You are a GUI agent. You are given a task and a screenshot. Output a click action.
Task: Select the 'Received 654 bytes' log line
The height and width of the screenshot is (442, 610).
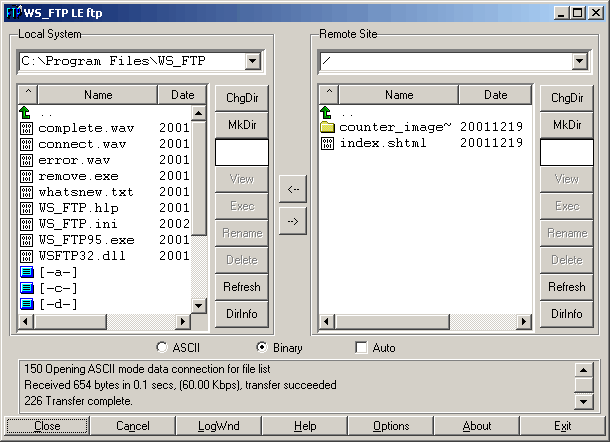[180, 385]
